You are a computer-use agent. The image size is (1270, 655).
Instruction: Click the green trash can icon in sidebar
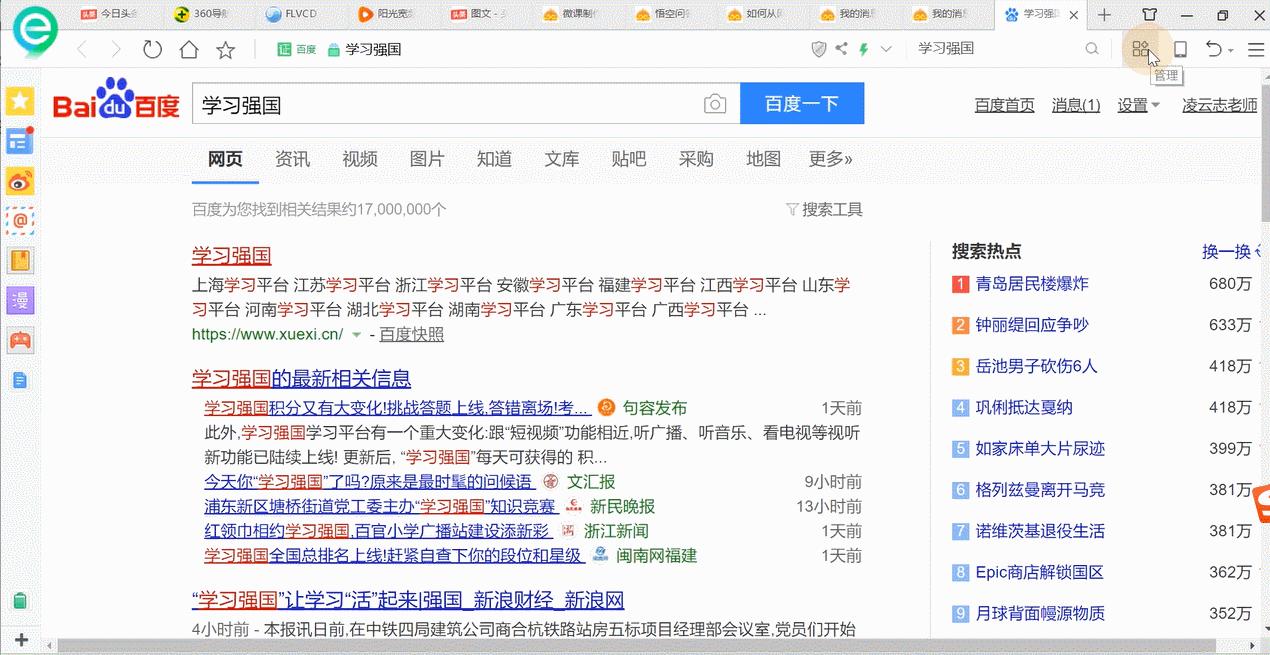pyautogui.click(x=20, y=601)
